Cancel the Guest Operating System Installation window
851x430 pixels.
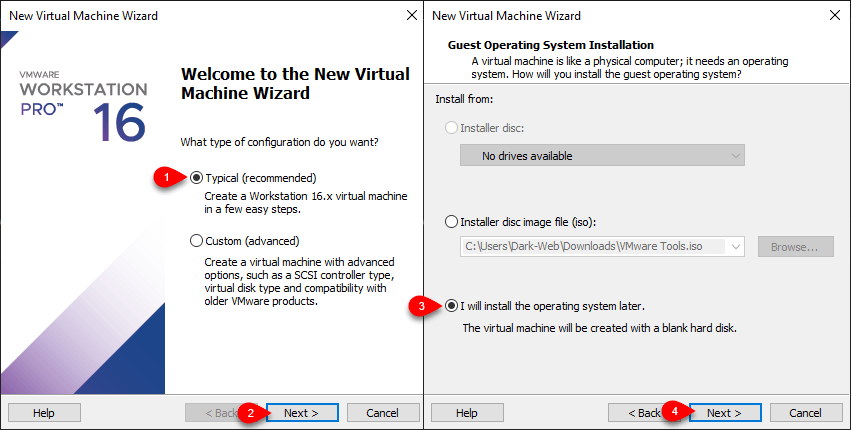pyautogui.click(x=805, y=413)
